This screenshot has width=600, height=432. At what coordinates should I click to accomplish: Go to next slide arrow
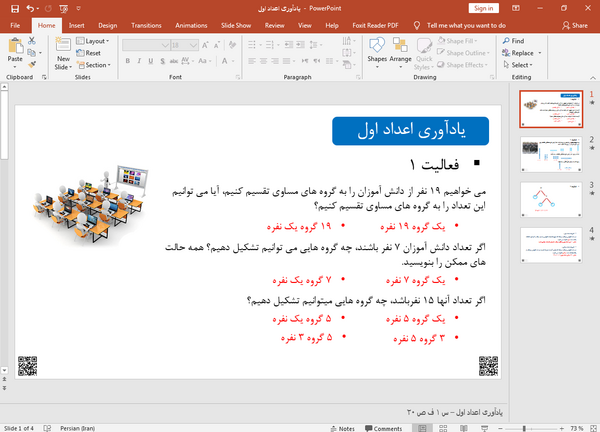pyautogui.click(x=5, y=388)
